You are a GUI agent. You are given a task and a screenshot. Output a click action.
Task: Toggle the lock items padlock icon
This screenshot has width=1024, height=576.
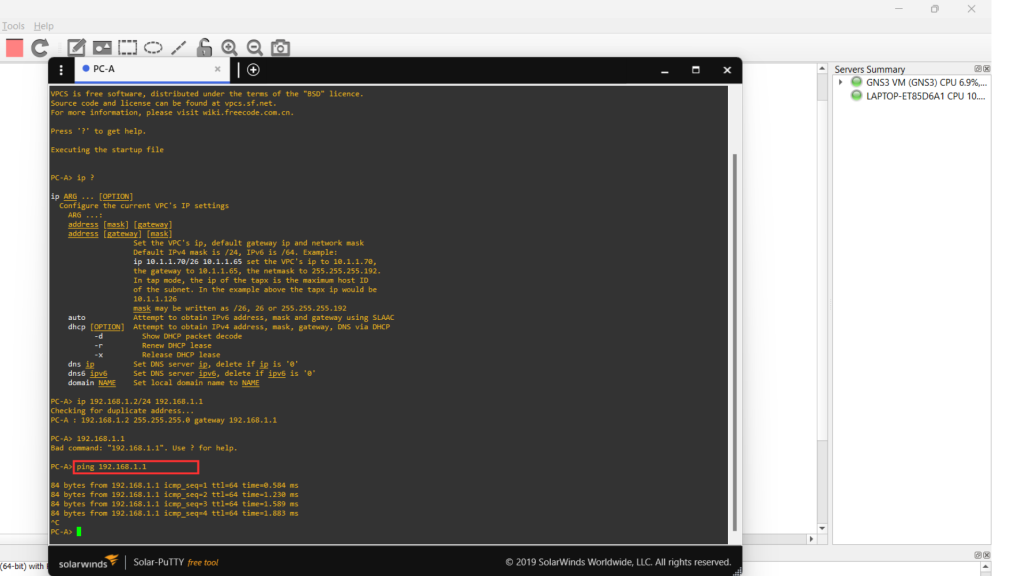(x=204, y=47)
